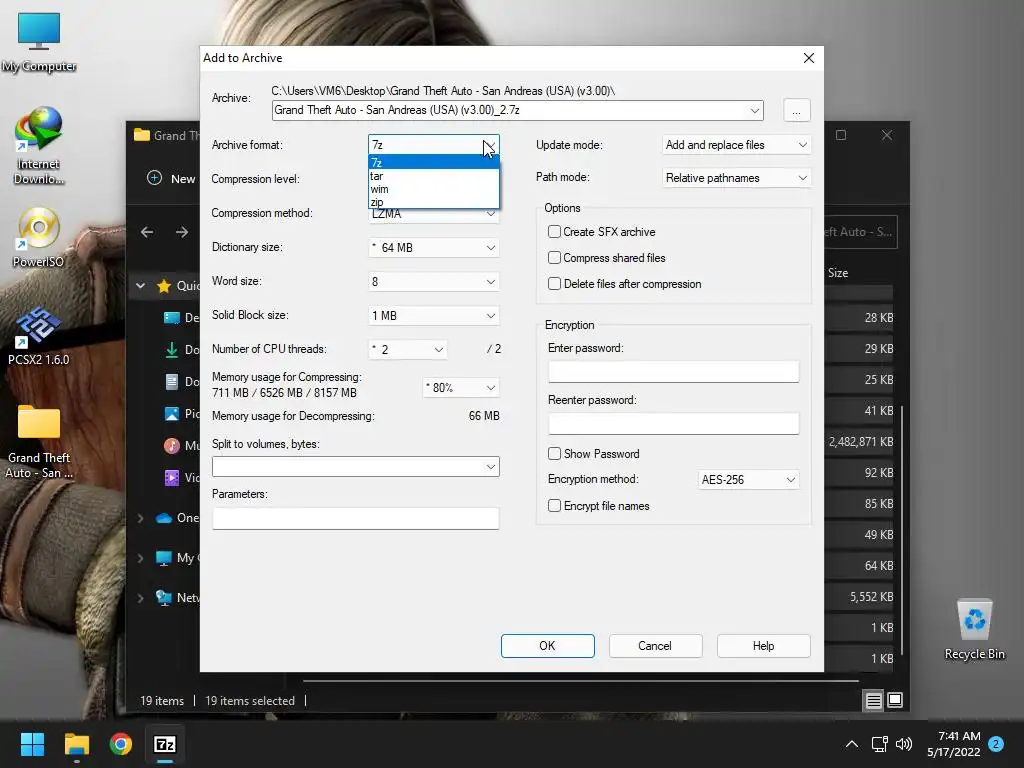Select Videos icon in Explorer sidebar
Viewport: 1024px width, 768px height.
[x=172, y=477]
